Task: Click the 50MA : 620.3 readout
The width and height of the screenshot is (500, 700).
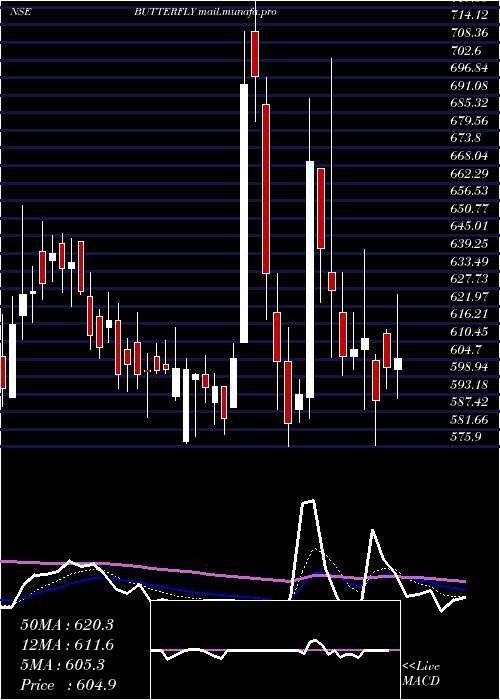Action: coord(67,624)
